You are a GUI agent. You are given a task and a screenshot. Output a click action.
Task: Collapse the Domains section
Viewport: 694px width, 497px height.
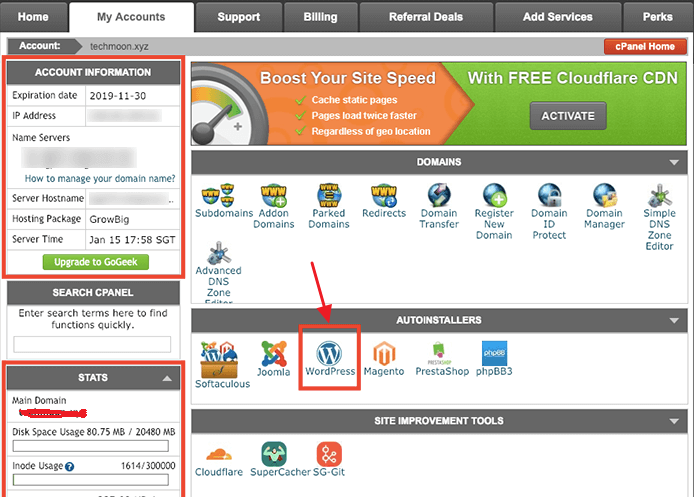(675, 162)
